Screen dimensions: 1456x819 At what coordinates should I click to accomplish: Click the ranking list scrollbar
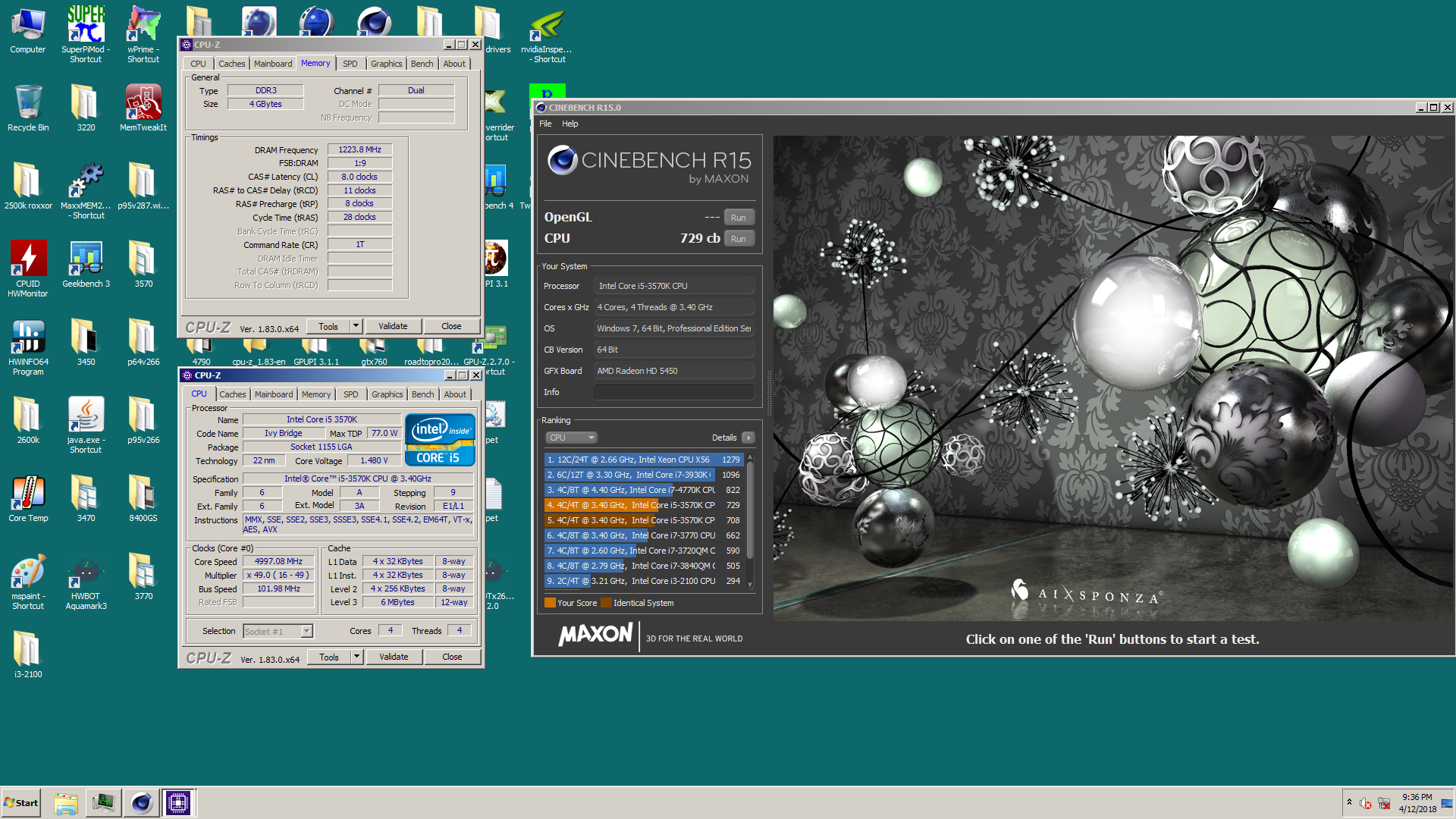750,520
